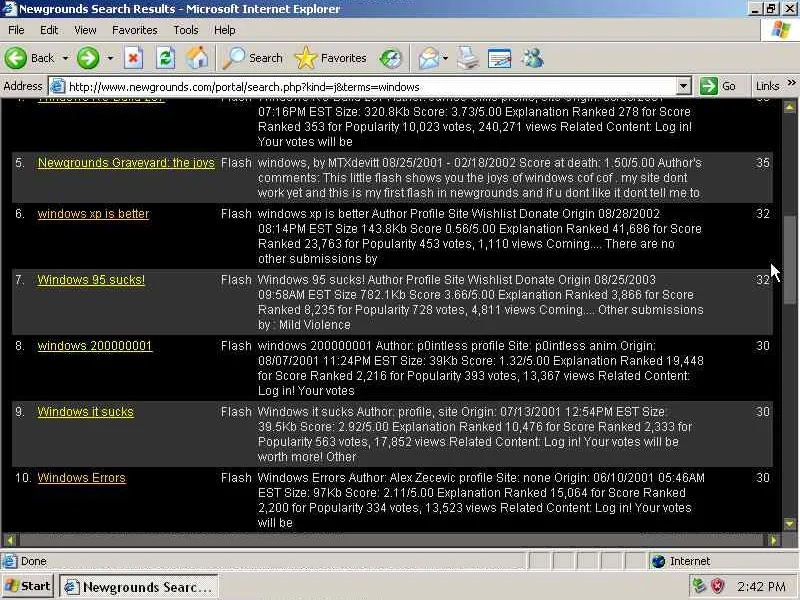
Task: Click the green Forward arrow icon
Action: click(x=88, y=58)
